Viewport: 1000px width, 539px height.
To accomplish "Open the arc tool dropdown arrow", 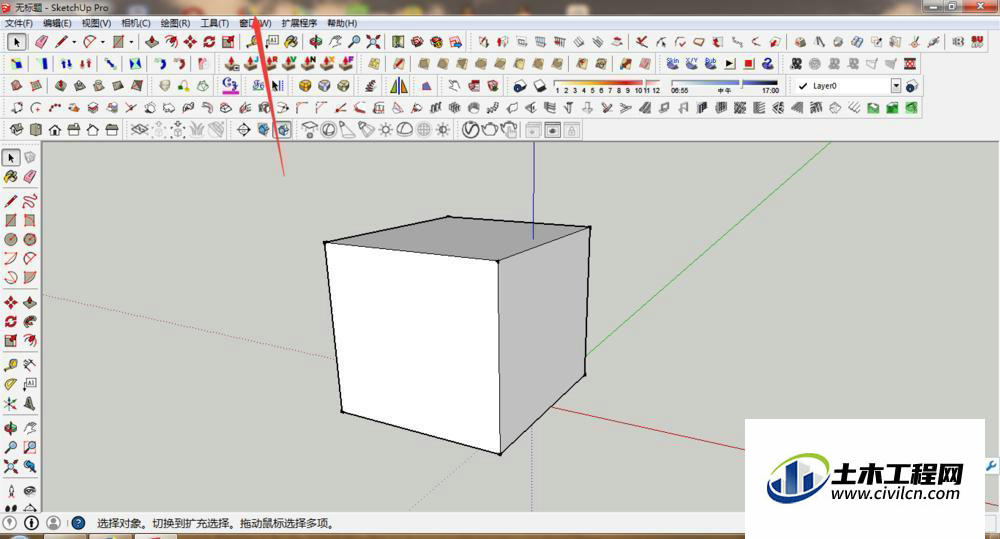I will click(x=103, y=42).
